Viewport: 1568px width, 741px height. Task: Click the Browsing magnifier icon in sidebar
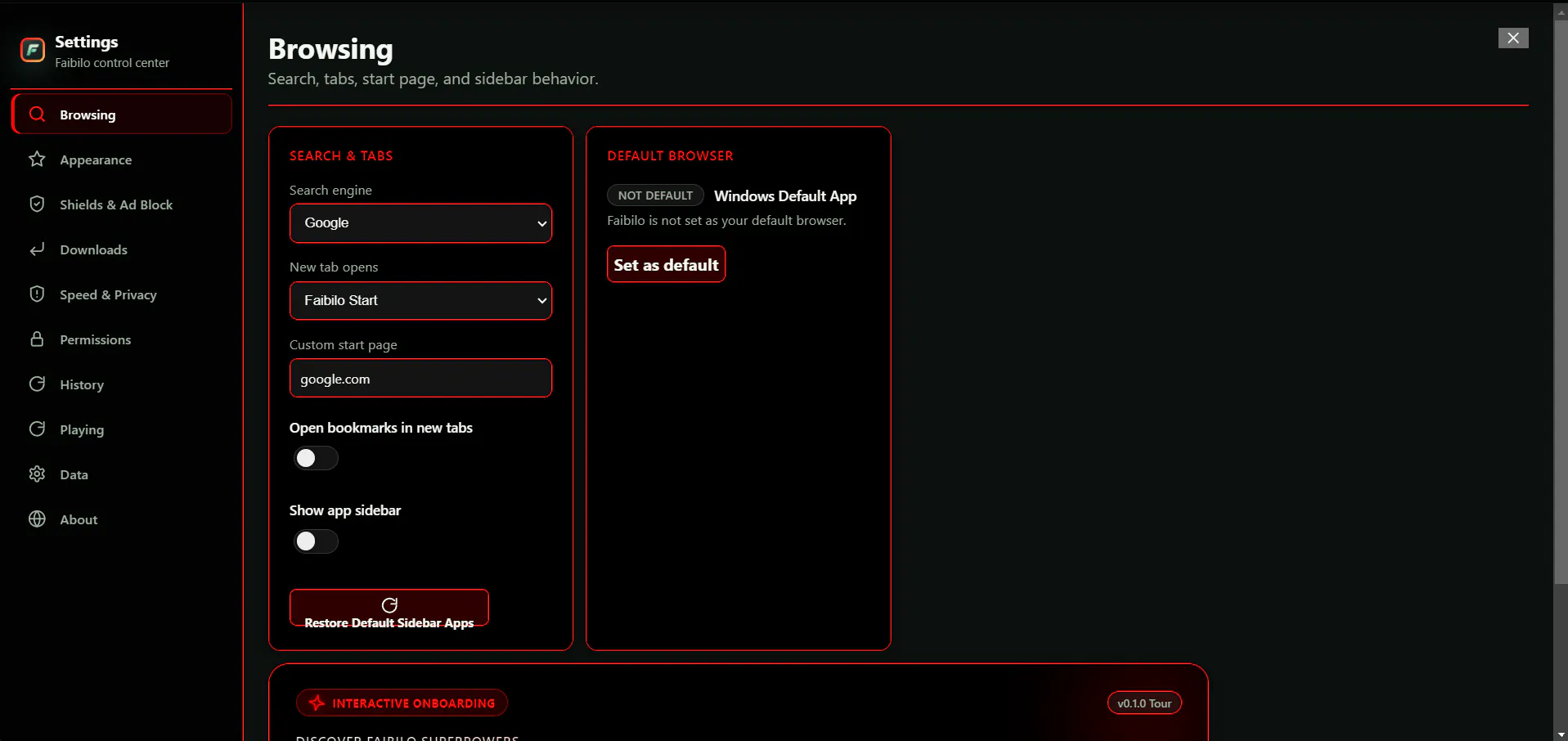click(37, 115)
